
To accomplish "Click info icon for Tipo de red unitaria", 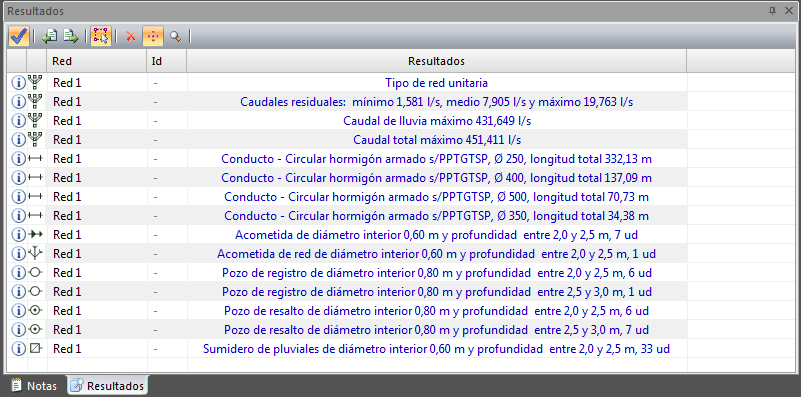I will pos(18,83).
